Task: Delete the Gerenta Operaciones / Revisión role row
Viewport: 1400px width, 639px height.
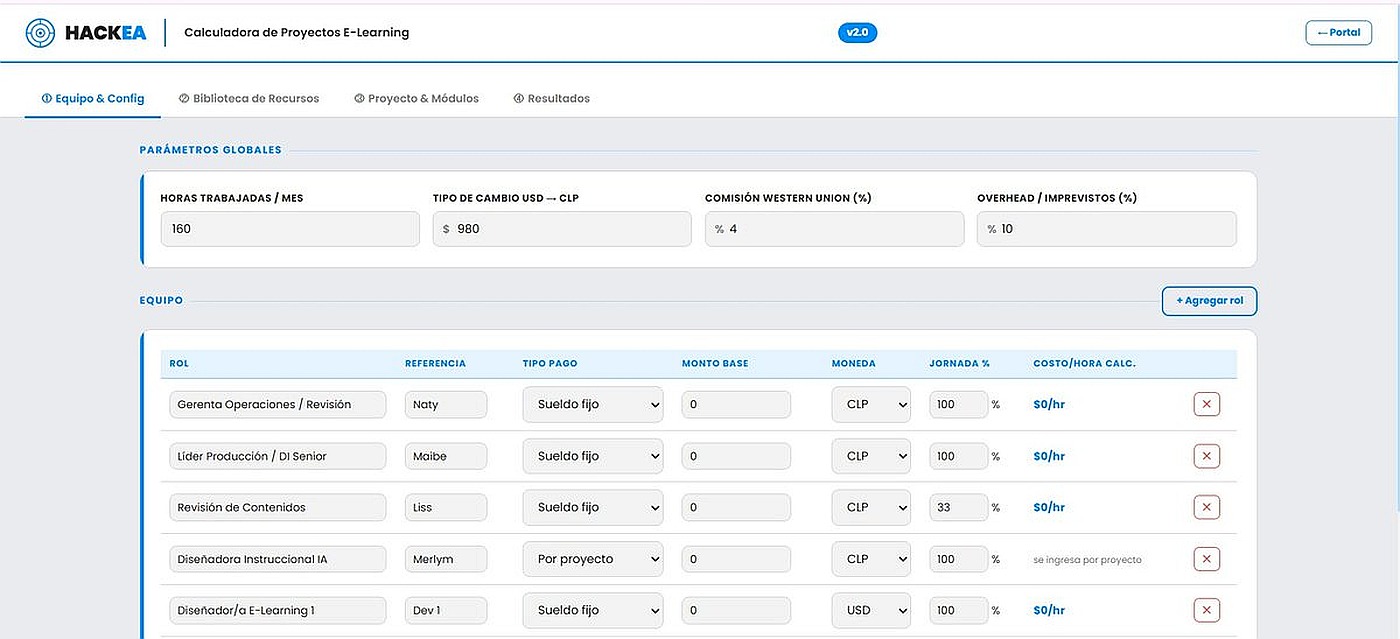Action: pyautogui.click(x=1206, y=404)
